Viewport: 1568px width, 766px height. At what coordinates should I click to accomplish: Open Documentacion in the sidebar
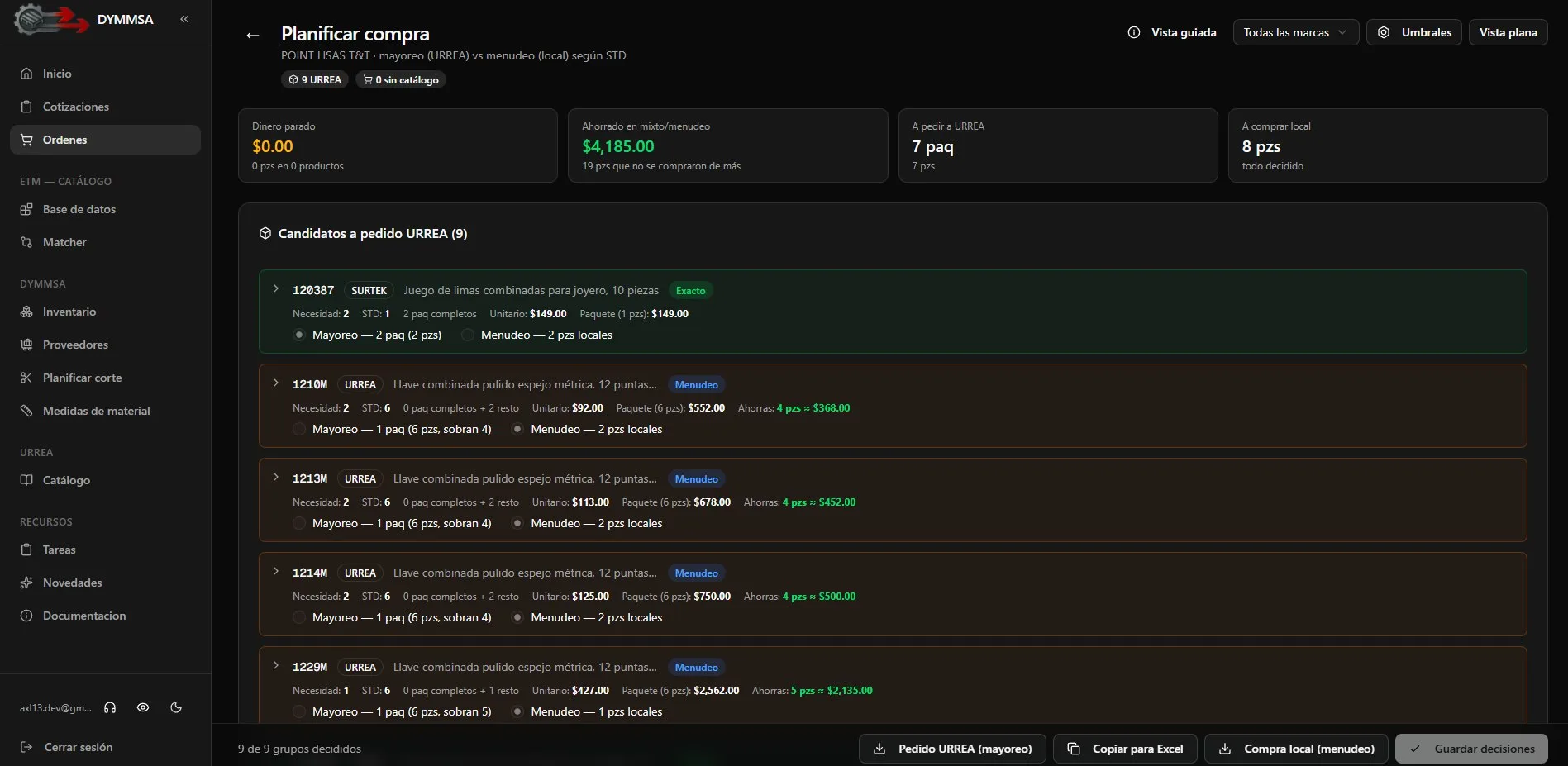(105, 616)
